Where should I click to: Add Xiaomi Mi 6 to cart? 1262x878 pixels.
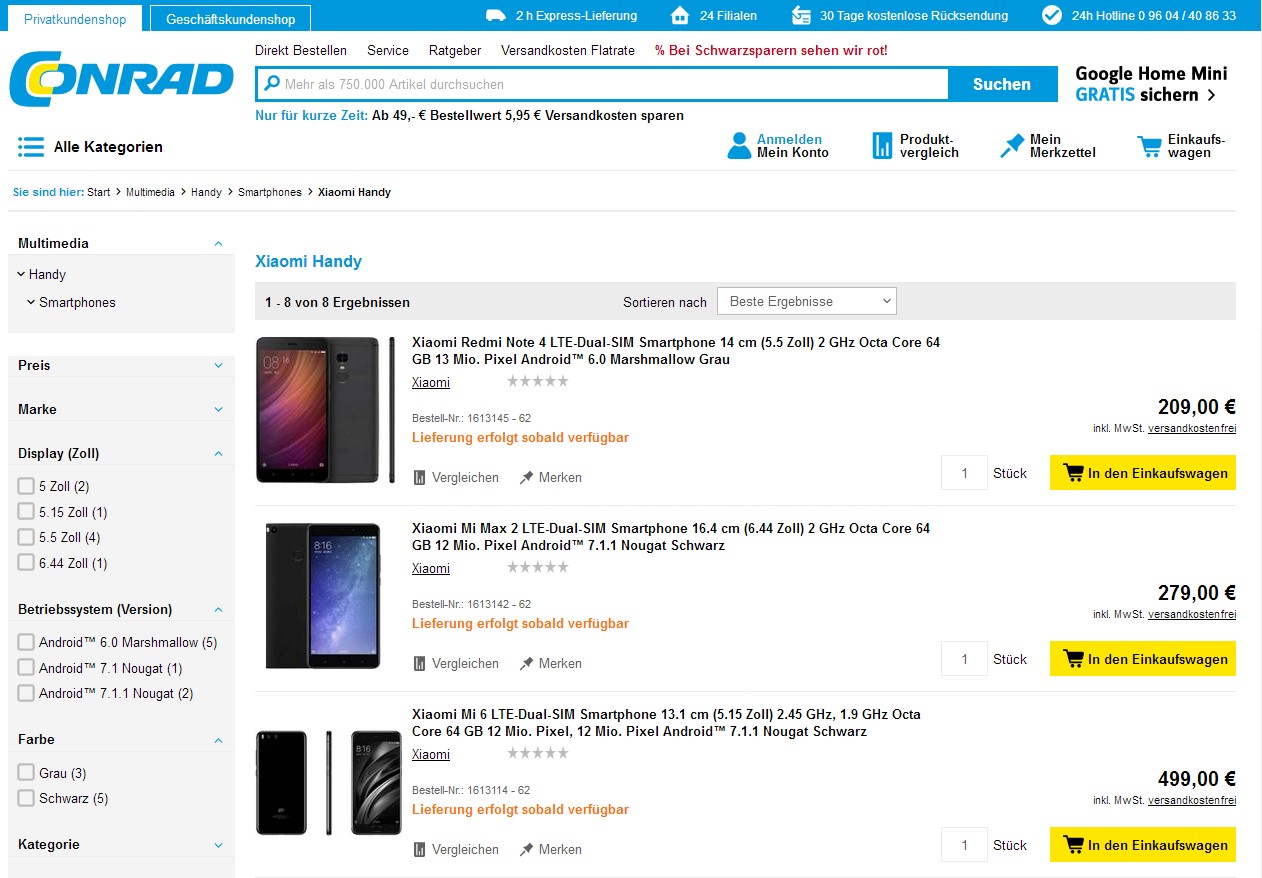[1143, 845]
